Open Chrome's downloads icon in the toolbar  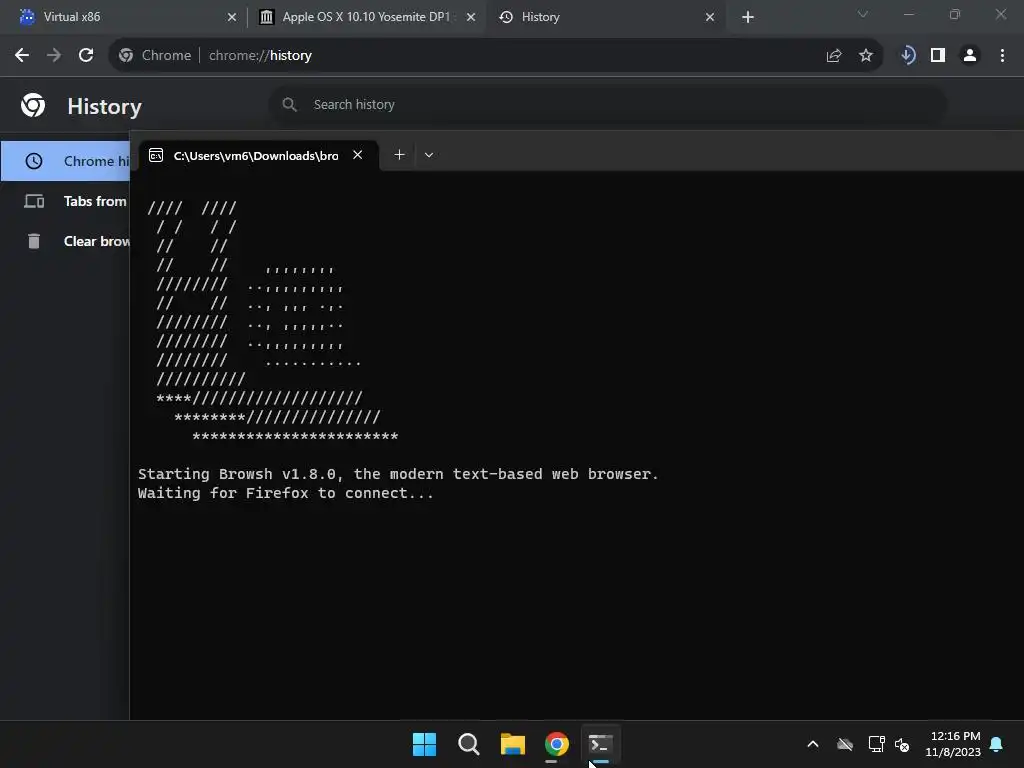click(907, 56)
